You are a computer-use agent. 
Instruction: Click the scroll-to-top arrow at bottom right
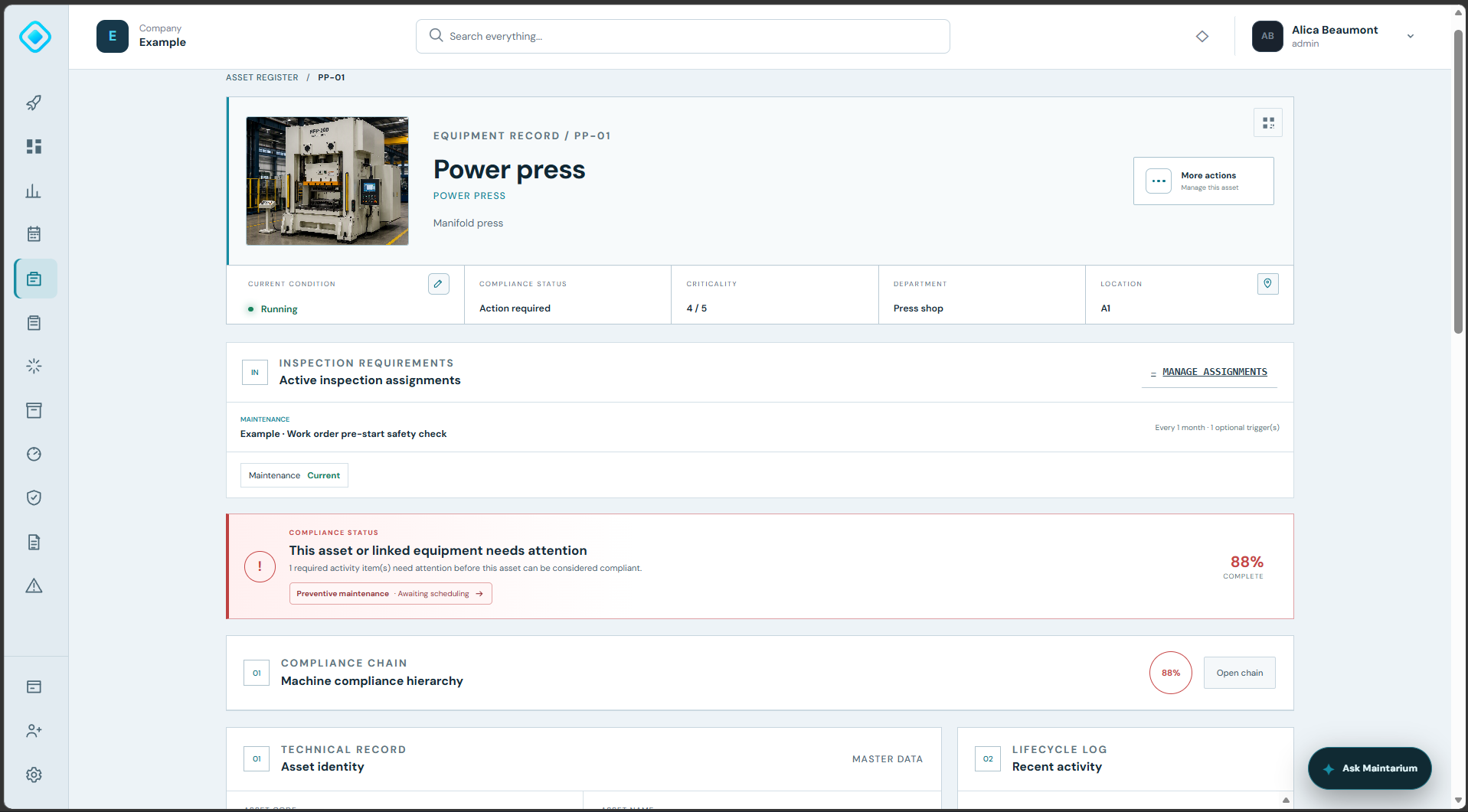click(x=1286, y=800)
